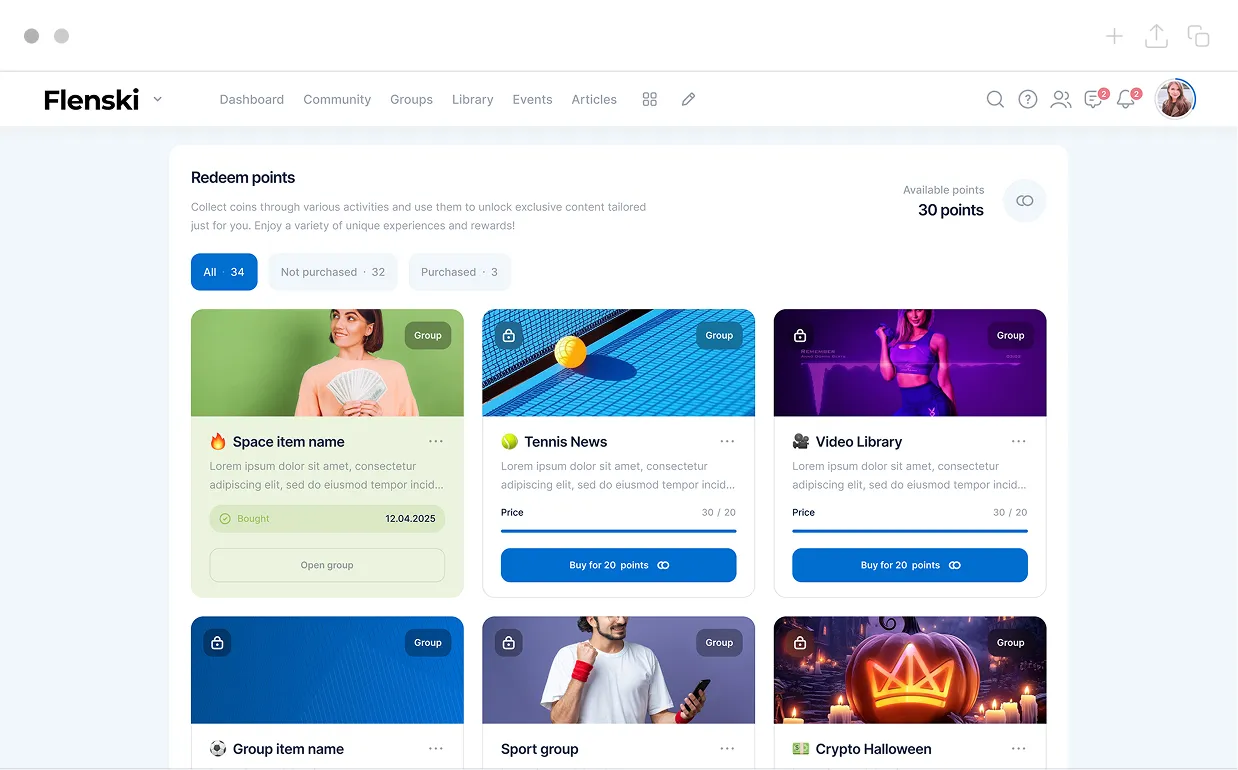The image size is (1238, 770).
Task: Select the Purchased 3 filter
Action: click(459, 272)
